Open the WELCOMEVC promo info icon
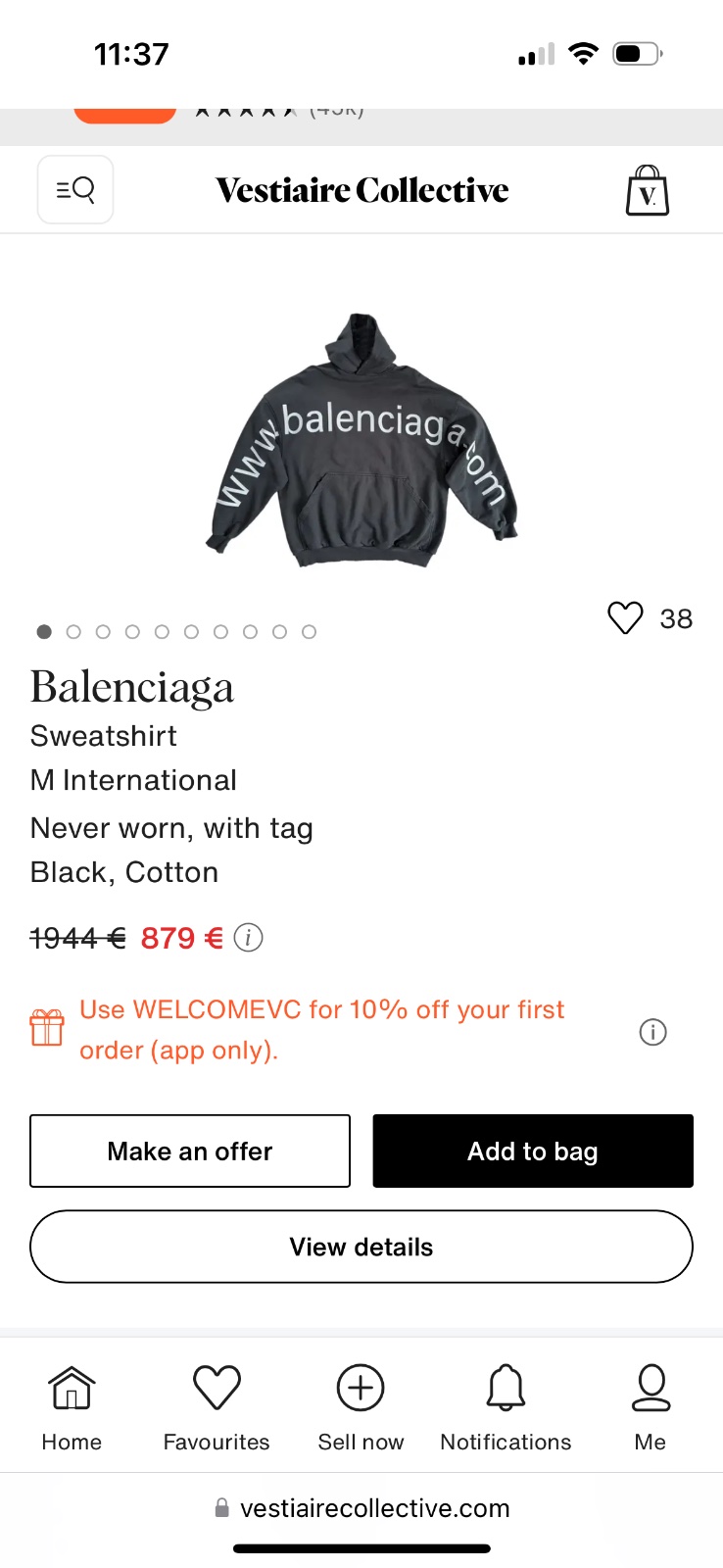Image resolution: width=723 pixels, height=1568 pixels. [652, 1032]
